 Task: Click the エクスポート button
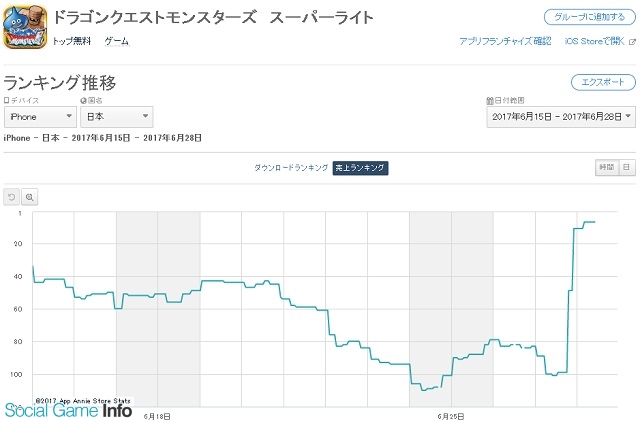pyautogui.click(x=603, y=82)
